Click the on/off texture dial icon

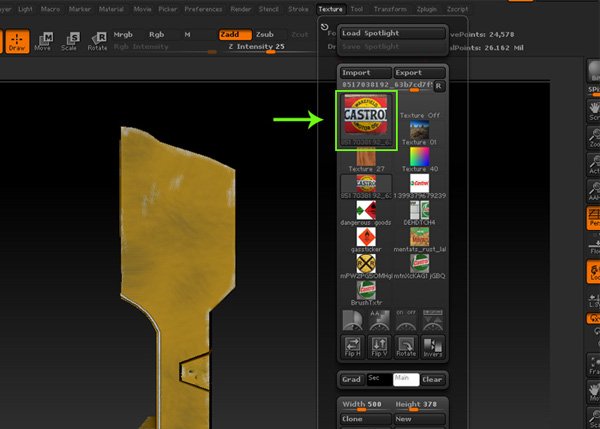tap(406, 320)
